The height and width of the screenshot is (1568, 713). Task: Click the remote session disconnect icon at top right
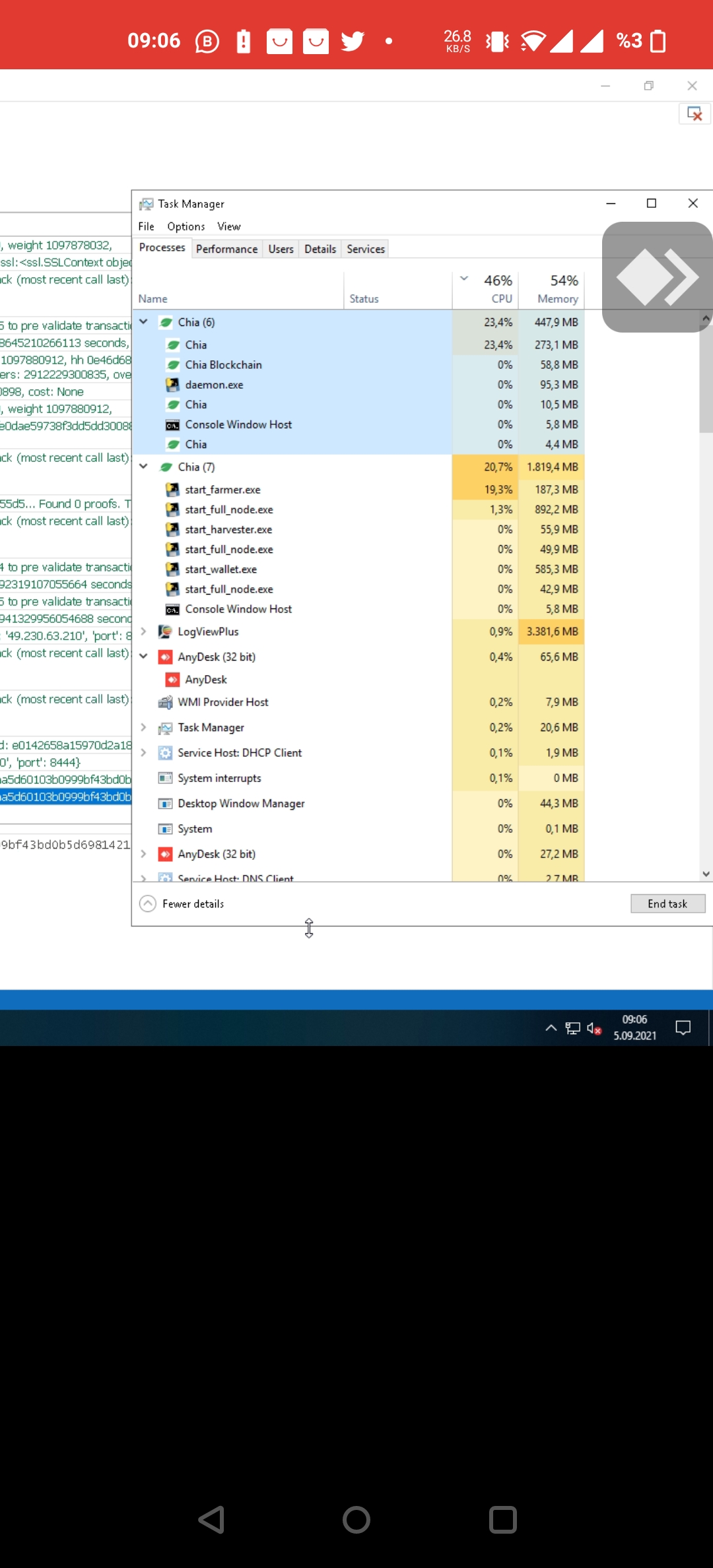click(x=695, y=114)
